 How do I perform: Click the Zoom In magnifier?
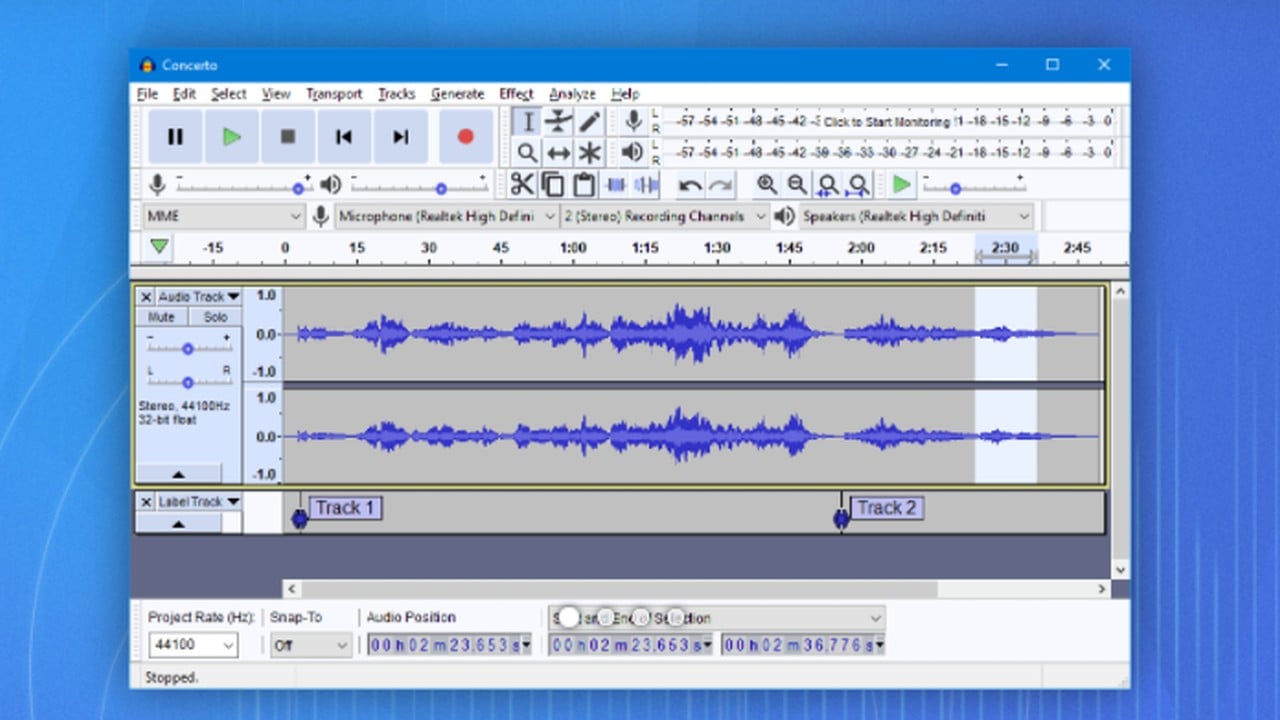pos(766,184)
